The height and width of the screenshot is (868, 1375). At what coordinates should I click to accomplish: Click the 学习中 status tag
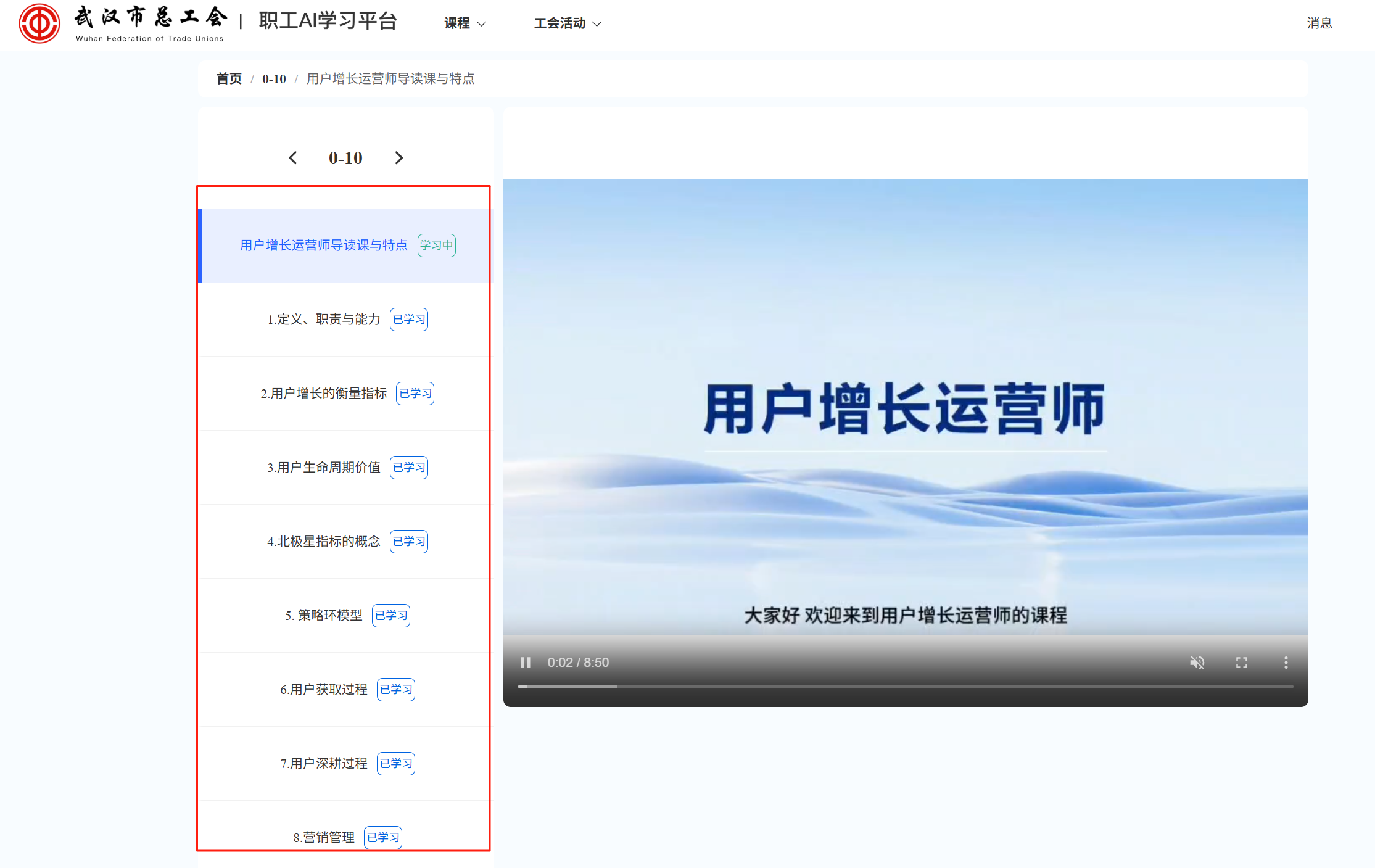(436, 246)
